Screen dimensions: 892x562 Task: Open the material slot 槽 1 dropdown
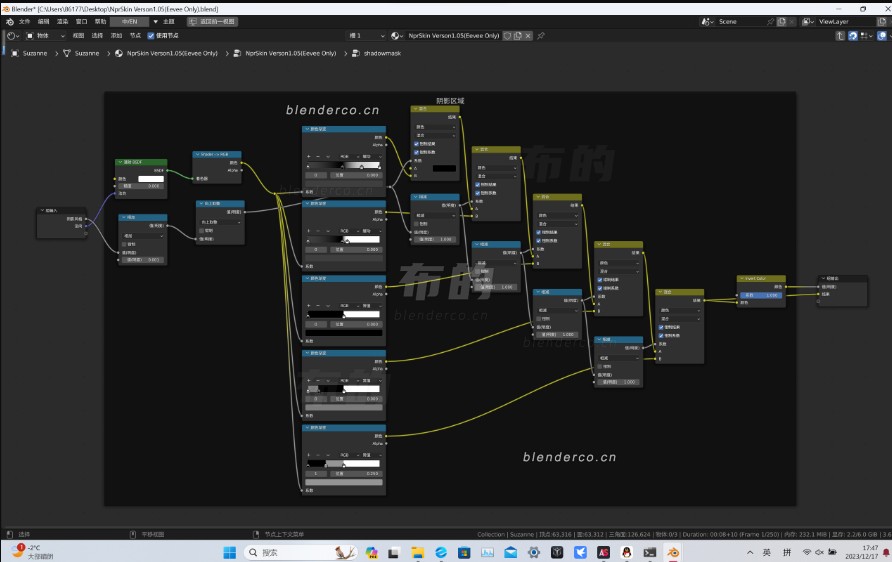click(x=367, y=36)
